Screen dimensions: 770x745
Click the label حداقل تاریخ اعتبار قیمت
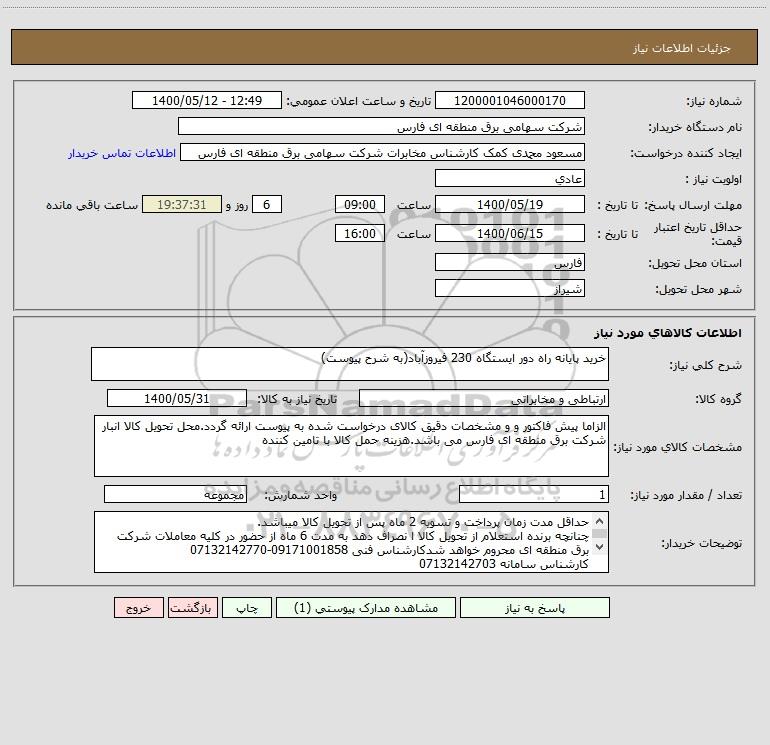(x=698, y=234)
